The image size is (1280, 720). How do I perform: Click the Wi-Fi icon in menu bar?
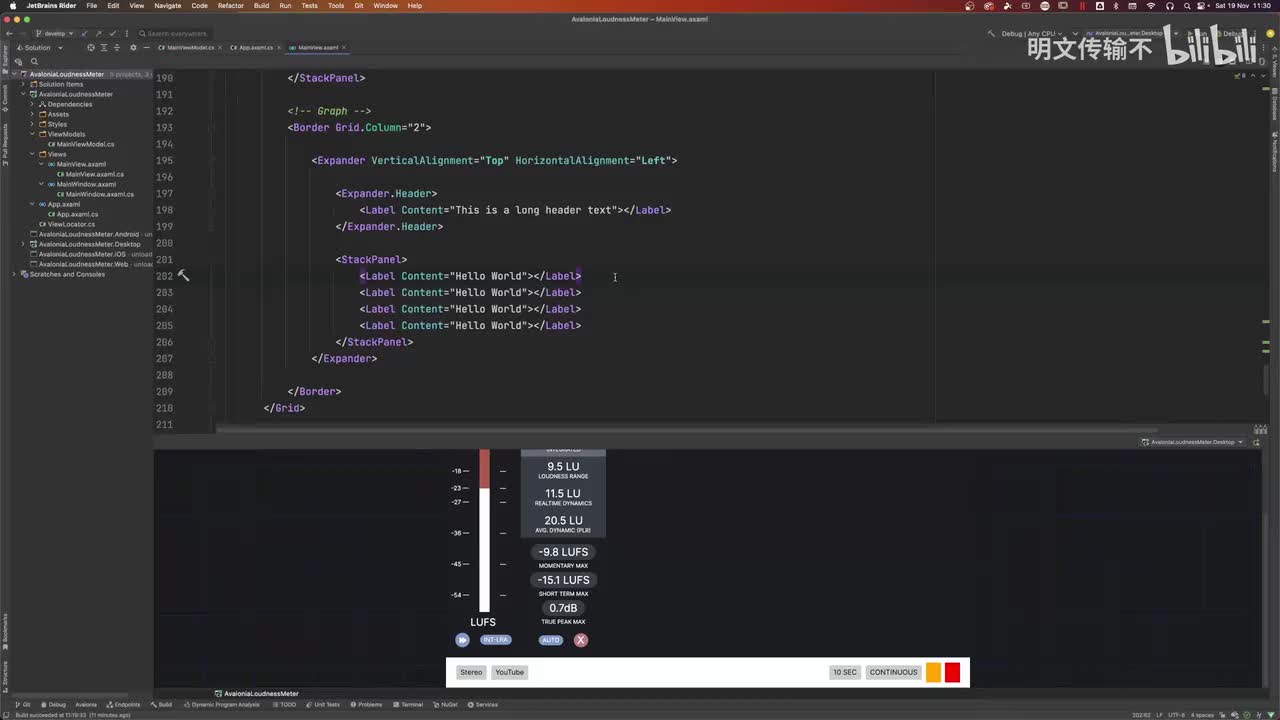click(1150, 5)
